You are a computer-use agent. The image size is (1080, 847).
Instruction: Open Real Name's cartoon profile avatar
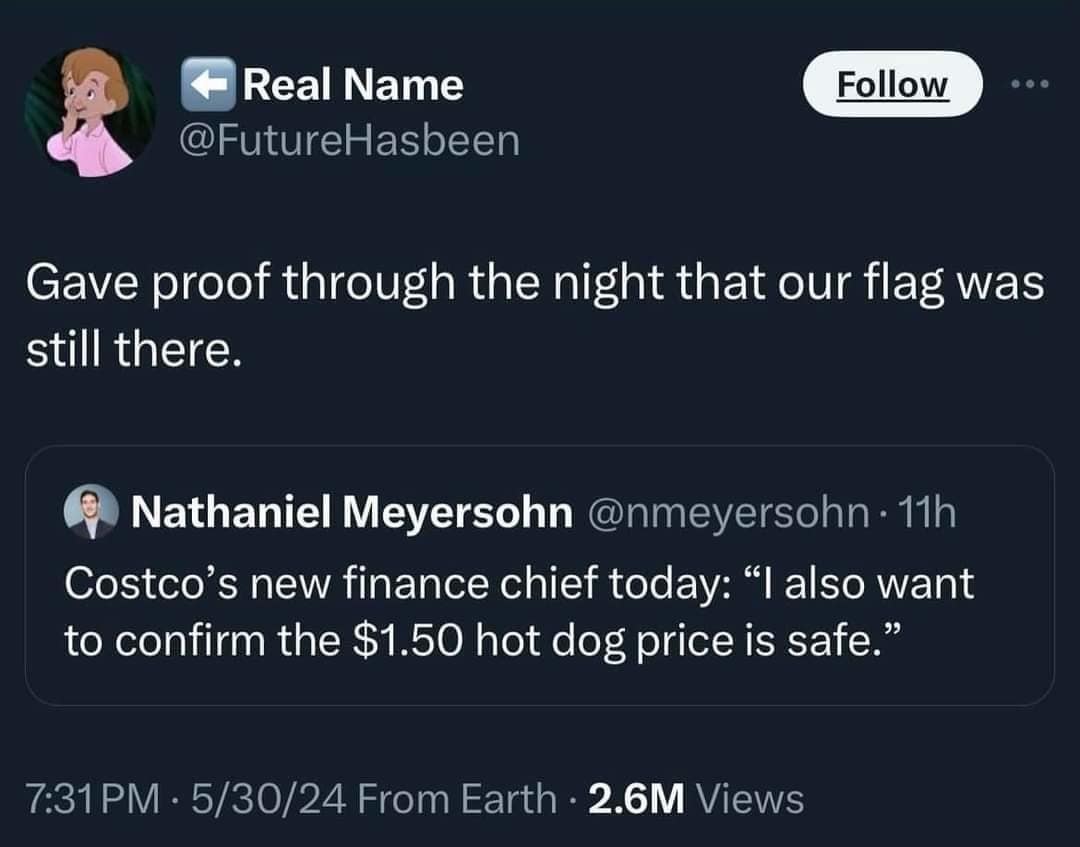[x=90, y=111]
